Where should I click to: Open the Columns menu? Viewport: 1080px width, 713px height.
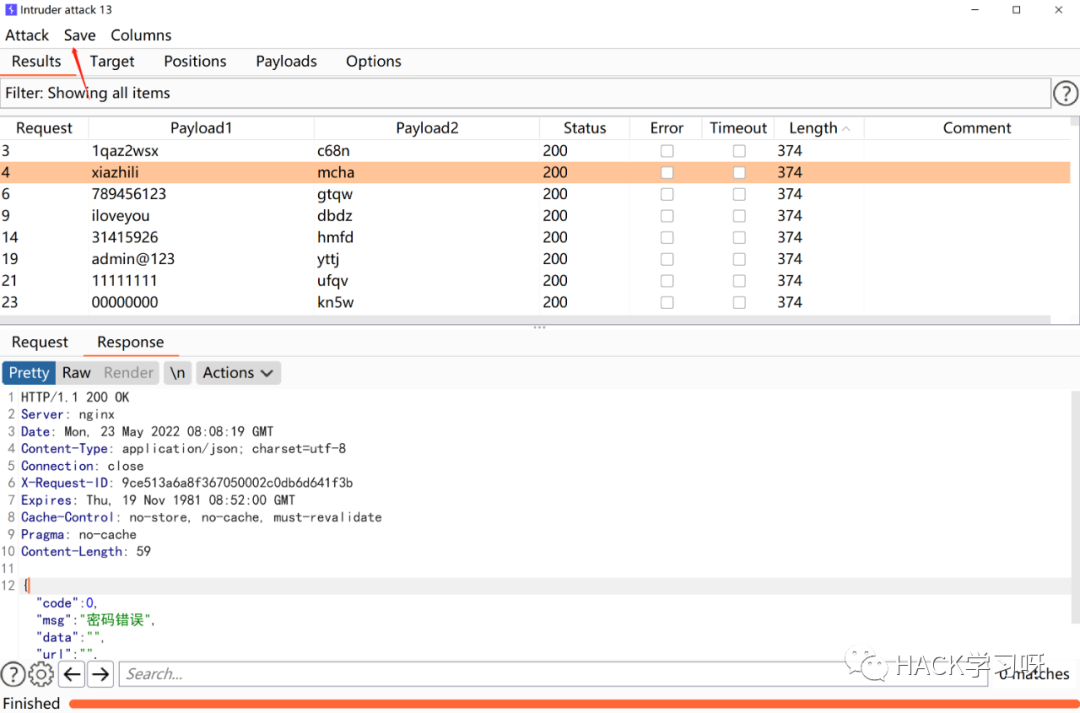click(x=141, y=35)
